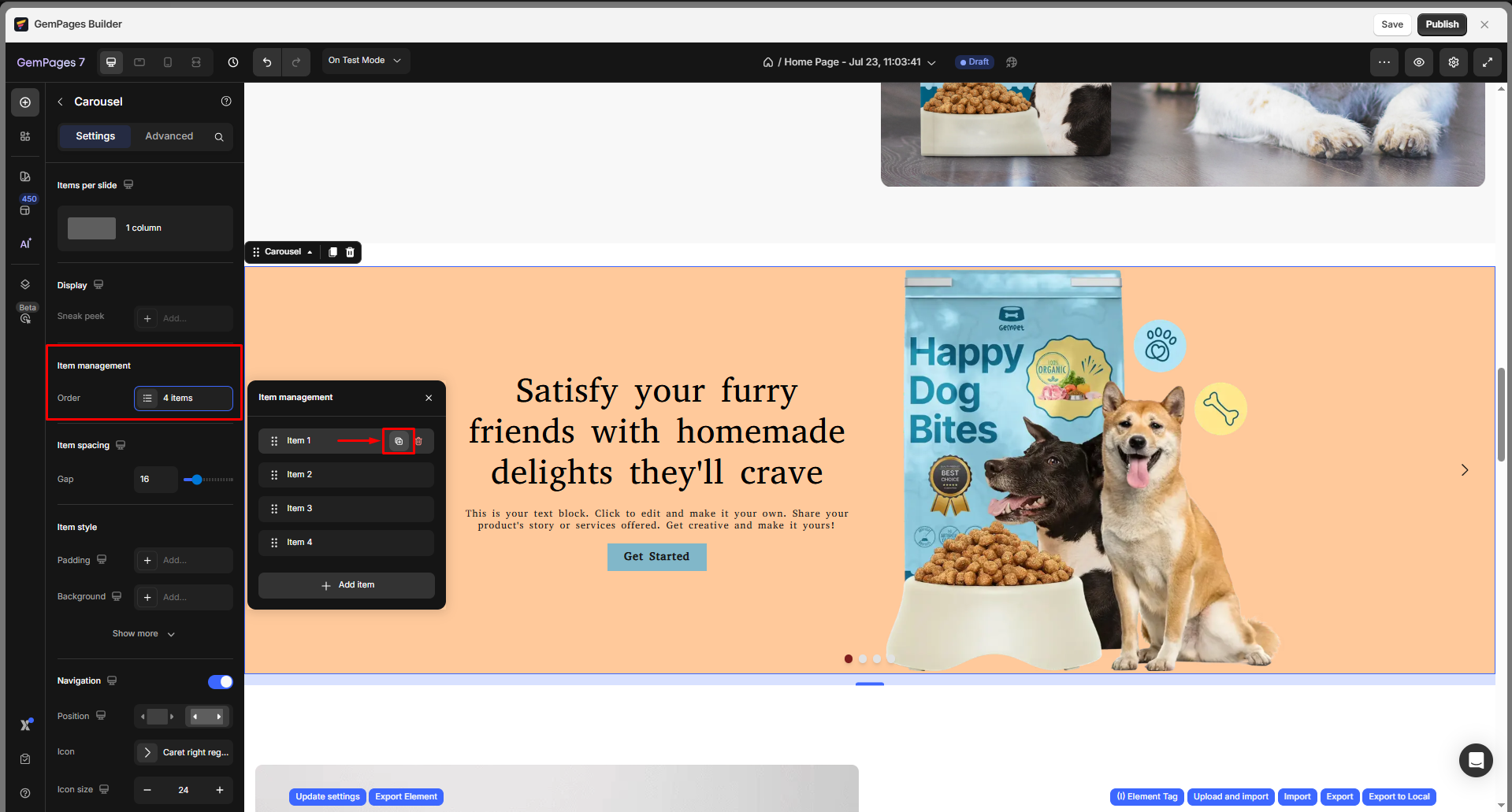
Task: Open the add elements panel in left sidebar
Action: tap(25, 102)
